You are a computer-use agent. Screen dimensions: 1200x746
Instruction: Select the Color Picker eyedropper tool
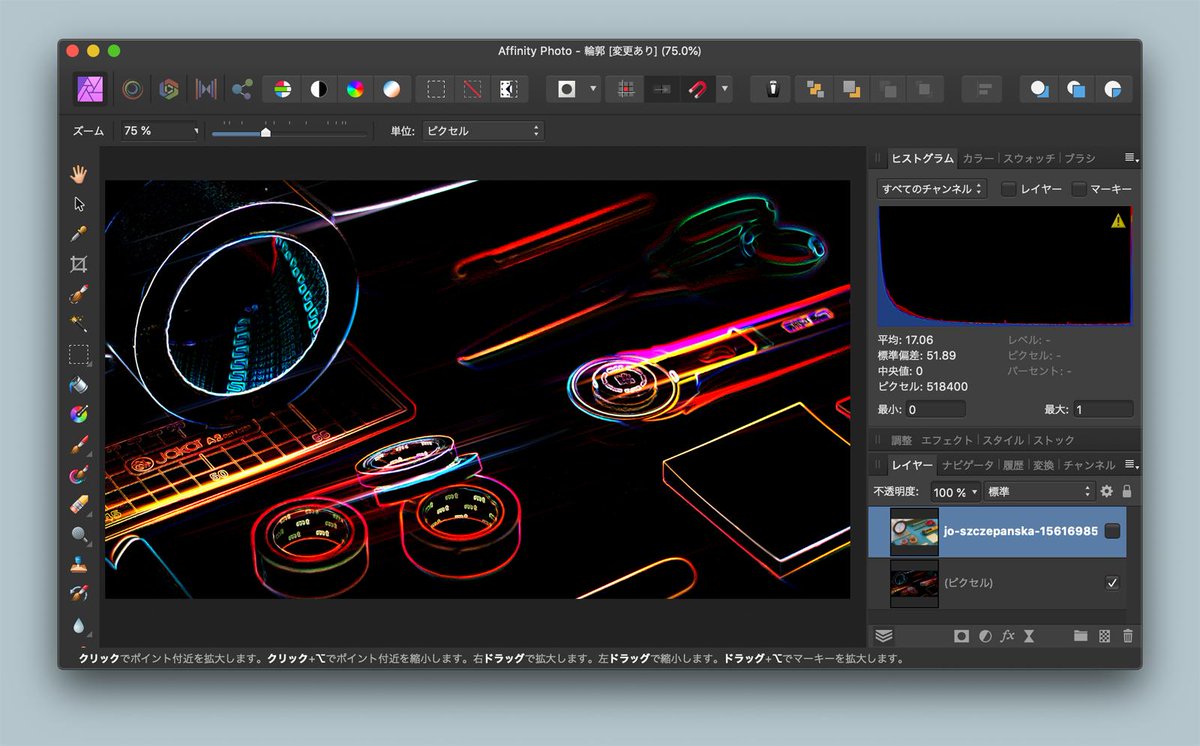[x=79, y=234]
